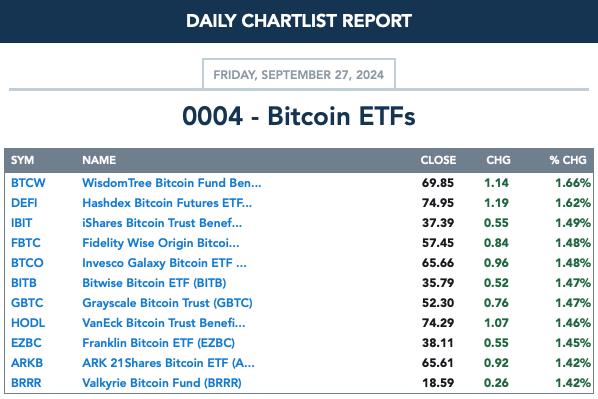Open WisdomTree Bitcoin Fund name link
This screenshot has height=399, width=598.
point(172,183)
